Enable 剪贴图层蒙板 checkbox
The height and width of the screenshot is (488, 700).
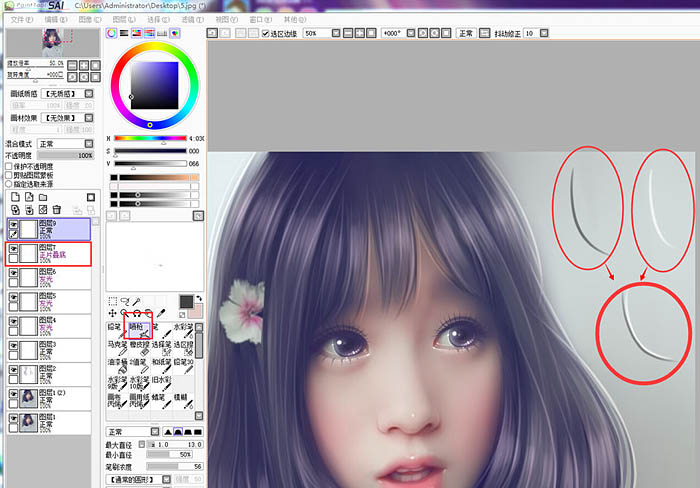(x=8, y=175)
